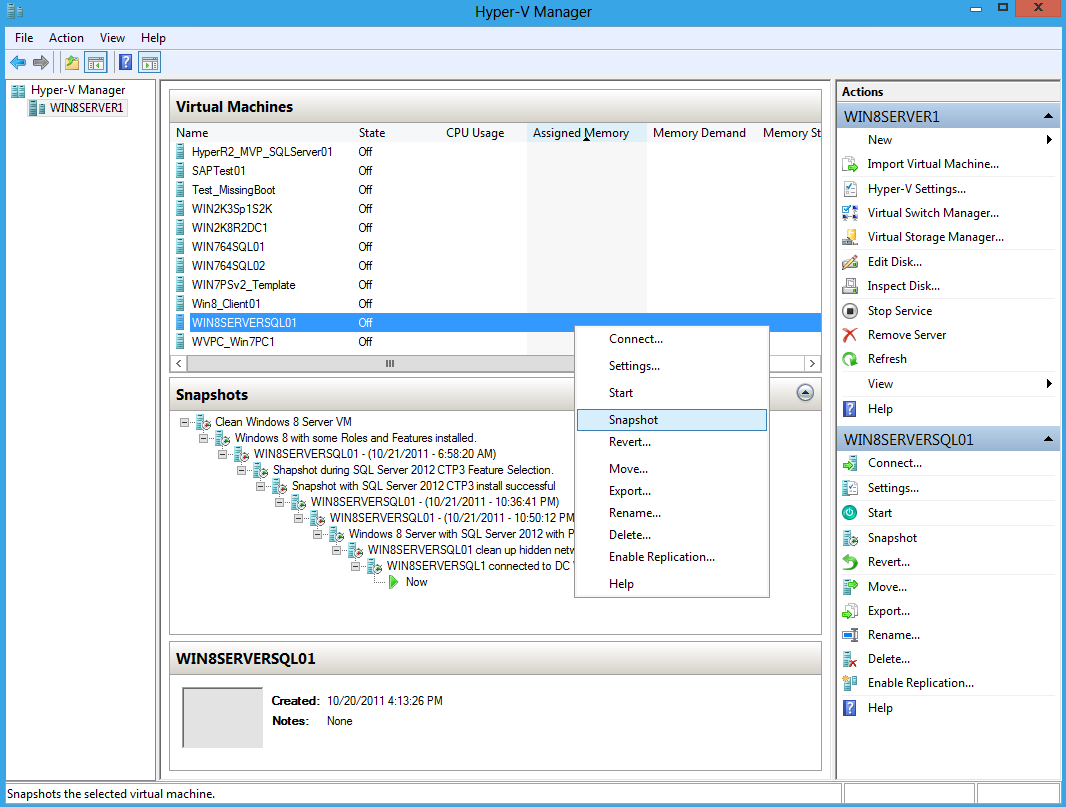Click the Connect icon in WIN8SERVERSQL01 actions
This screenshot has height=807, width=1066.
click(850, 464)
